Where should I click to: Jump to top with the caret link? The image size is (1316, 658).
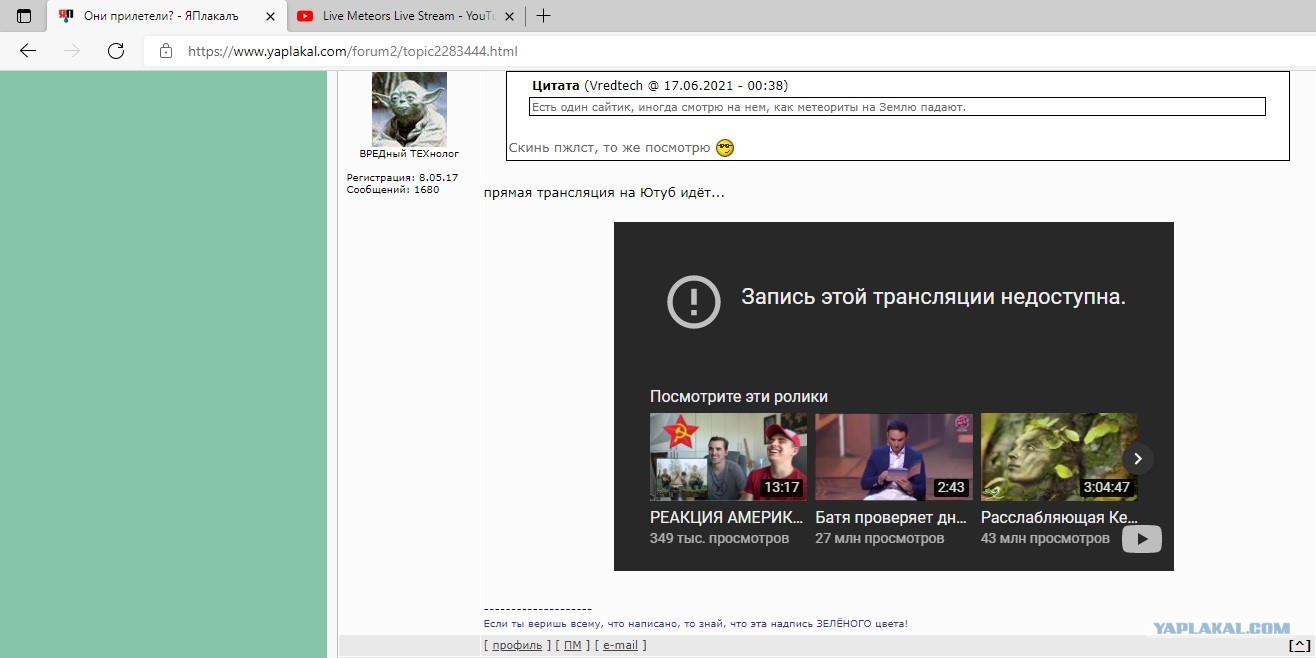pos(1300,645)
